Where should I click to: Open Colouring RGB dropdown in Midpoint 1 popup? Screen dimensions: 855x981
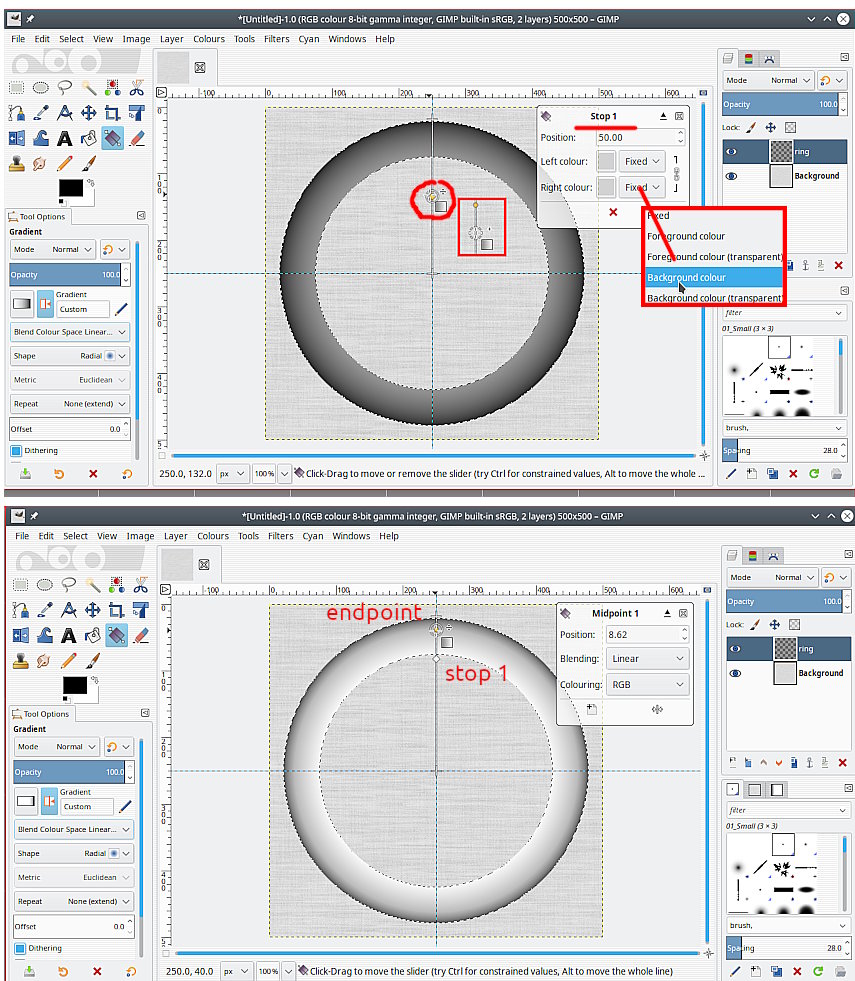[647, 684]
